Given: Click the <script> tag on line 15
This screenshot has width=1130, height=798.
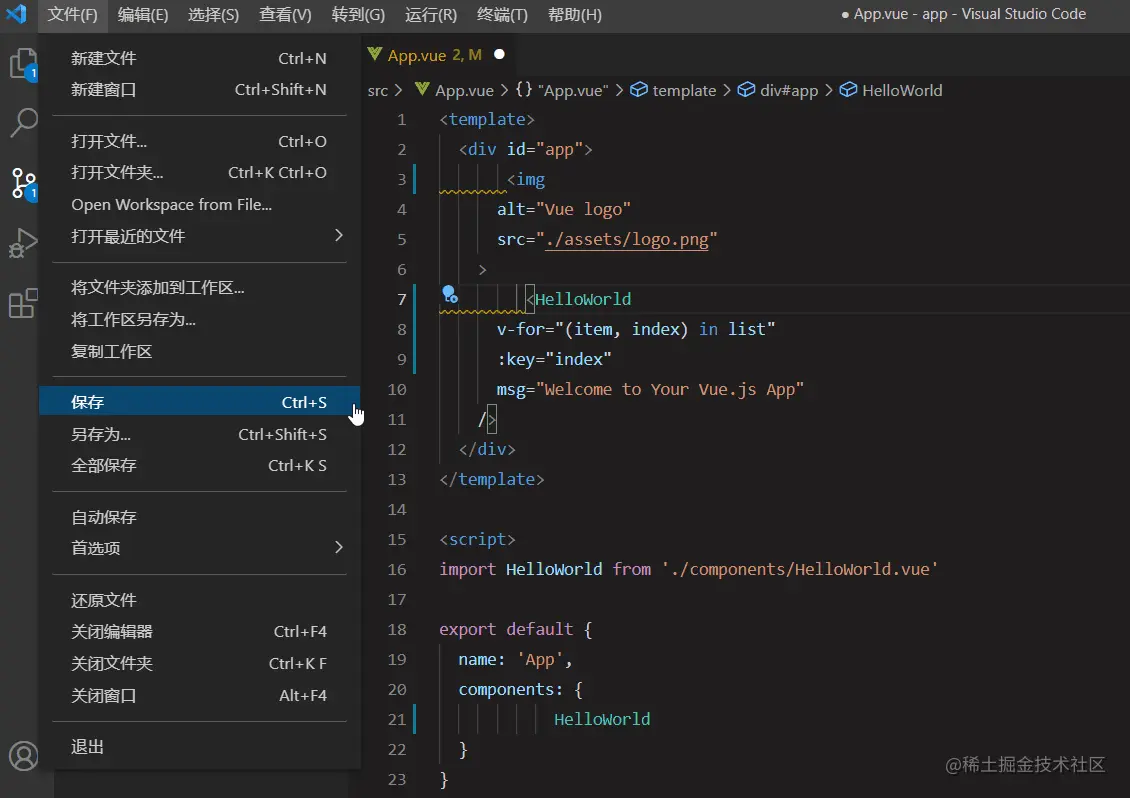Looking at the screenshot, I should [477, 539].
